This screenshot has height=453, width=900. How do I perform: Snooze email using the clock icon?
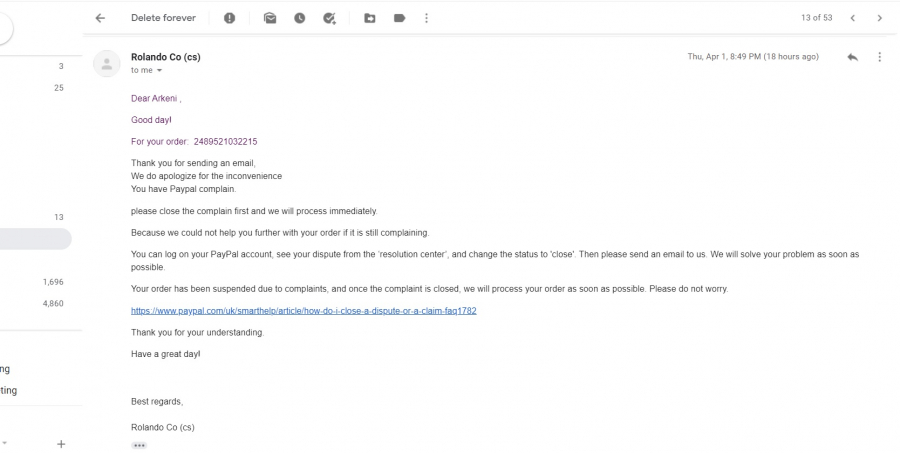click(x=300, y=18)
